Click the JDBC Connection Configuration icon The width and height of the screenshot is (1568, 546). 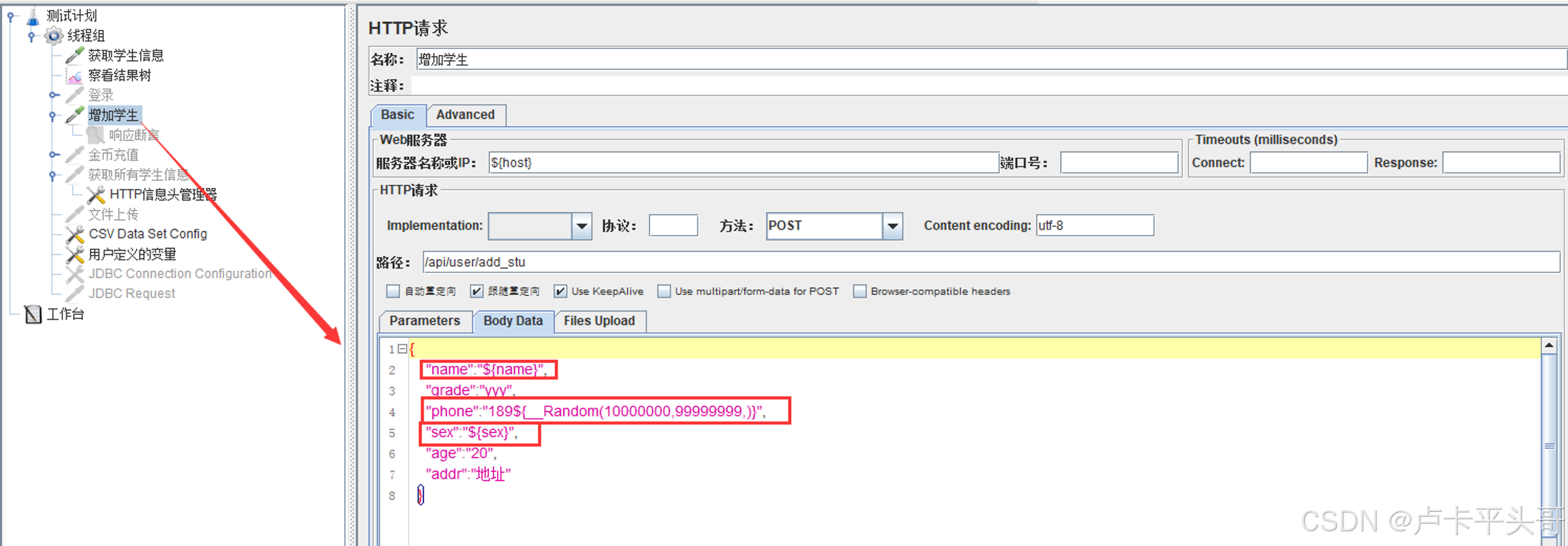coord(75,274)
